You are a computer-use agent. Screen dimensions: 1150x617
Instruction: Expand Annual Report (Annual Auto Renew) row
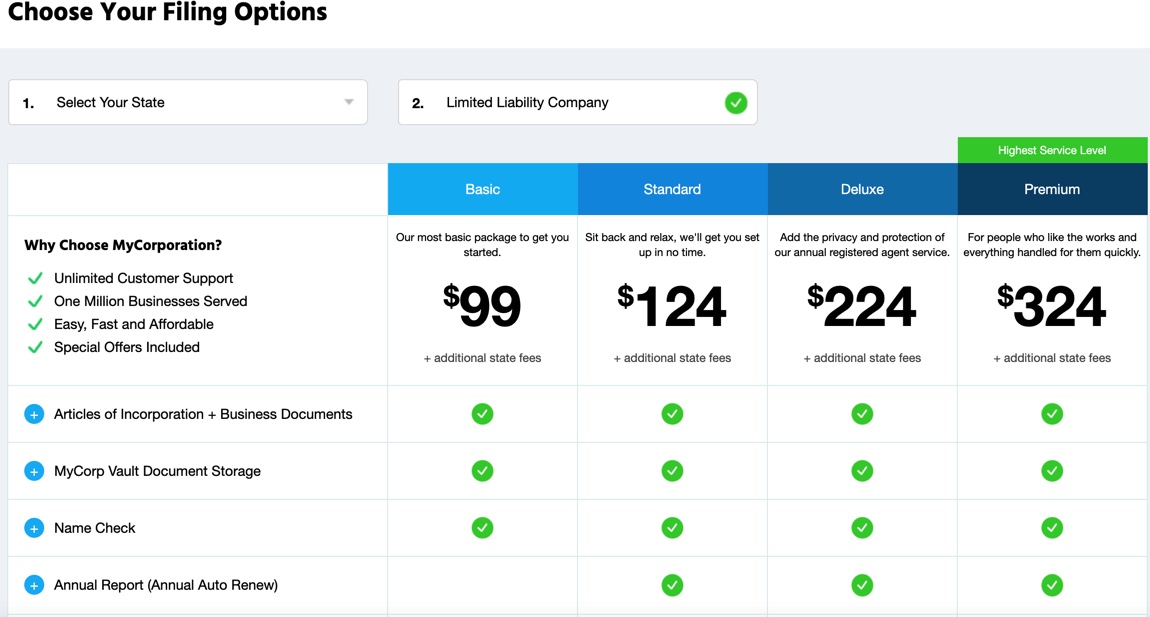(x=34, y=585)
